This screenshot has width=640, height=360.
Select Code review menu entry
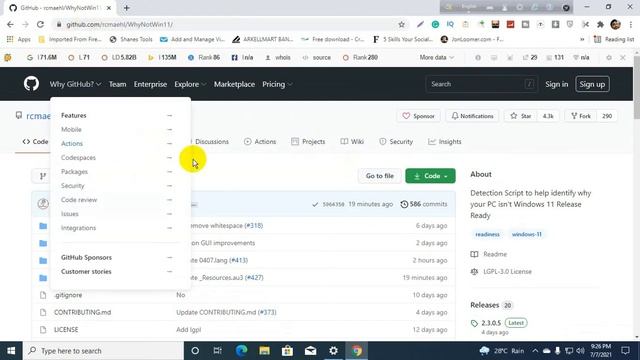(79, 200)
